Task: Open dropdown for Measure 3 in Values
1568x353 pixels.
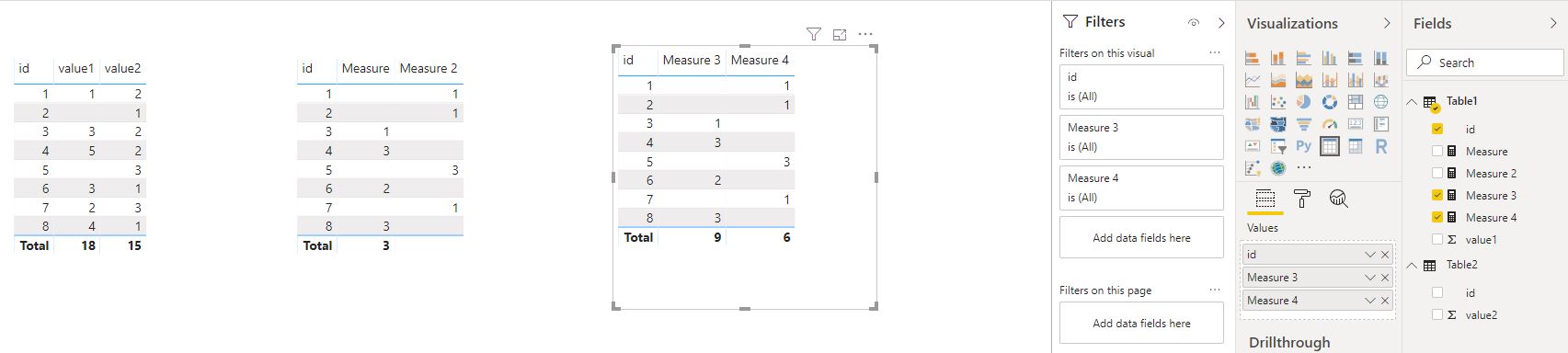Action: click(x=1370, y=278)
